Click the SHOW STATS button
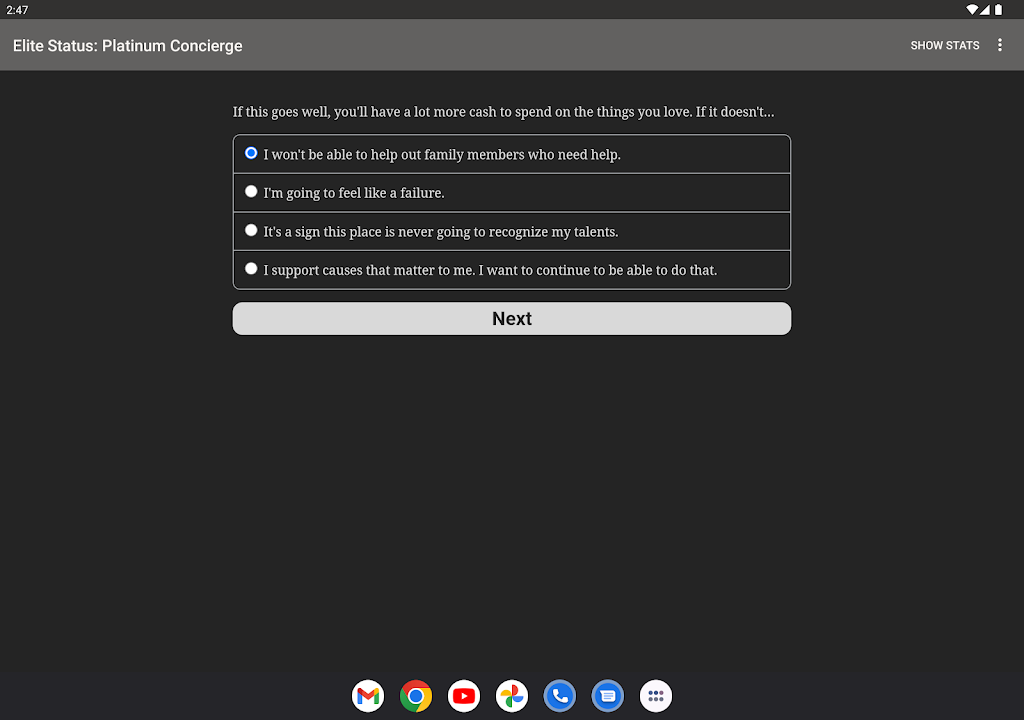1024x720 pixels. click(x=944, y=45)
